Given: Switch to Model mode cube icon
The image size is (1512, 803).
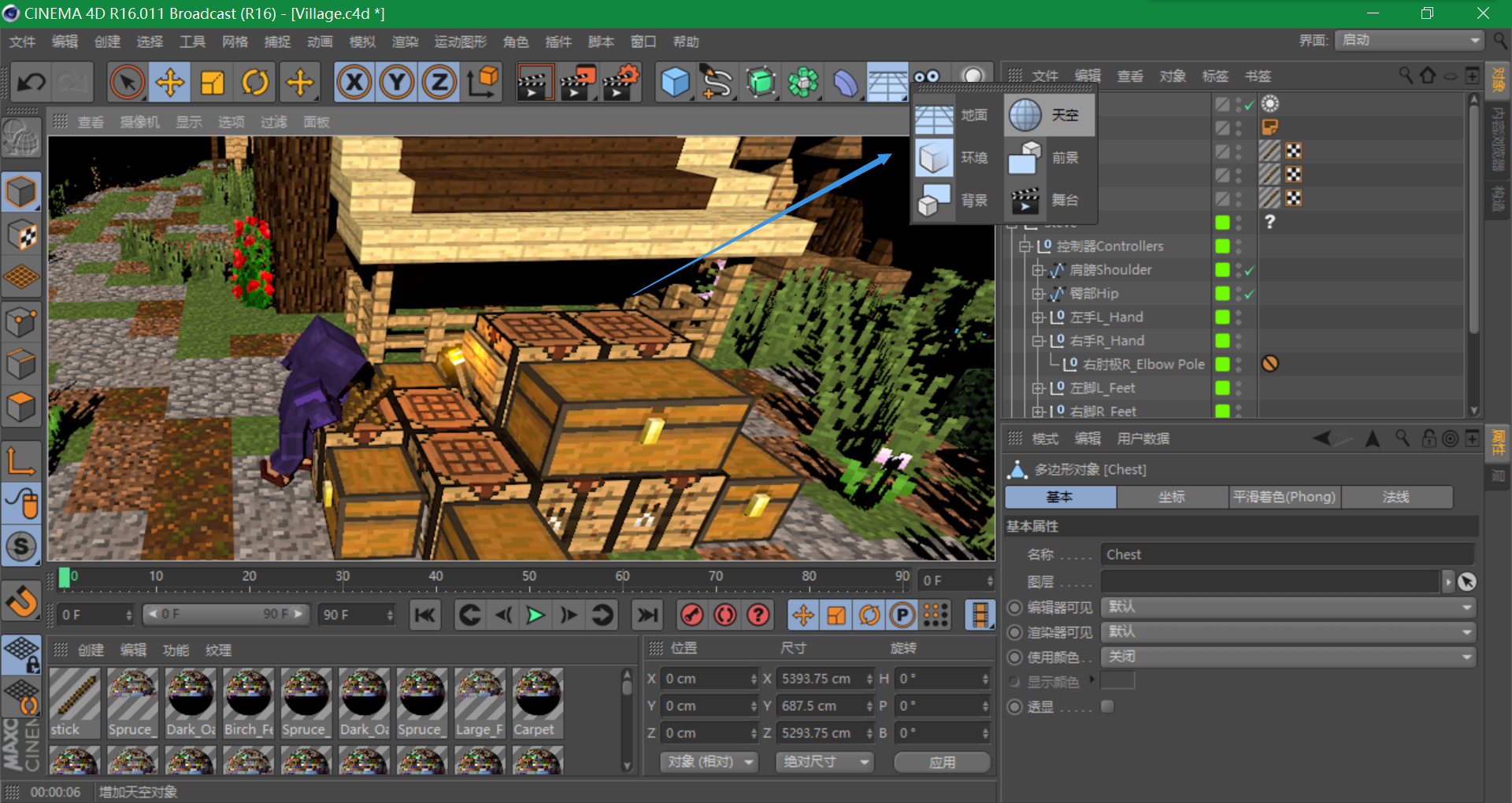Looking at the screenshot, I should point(21,192).
